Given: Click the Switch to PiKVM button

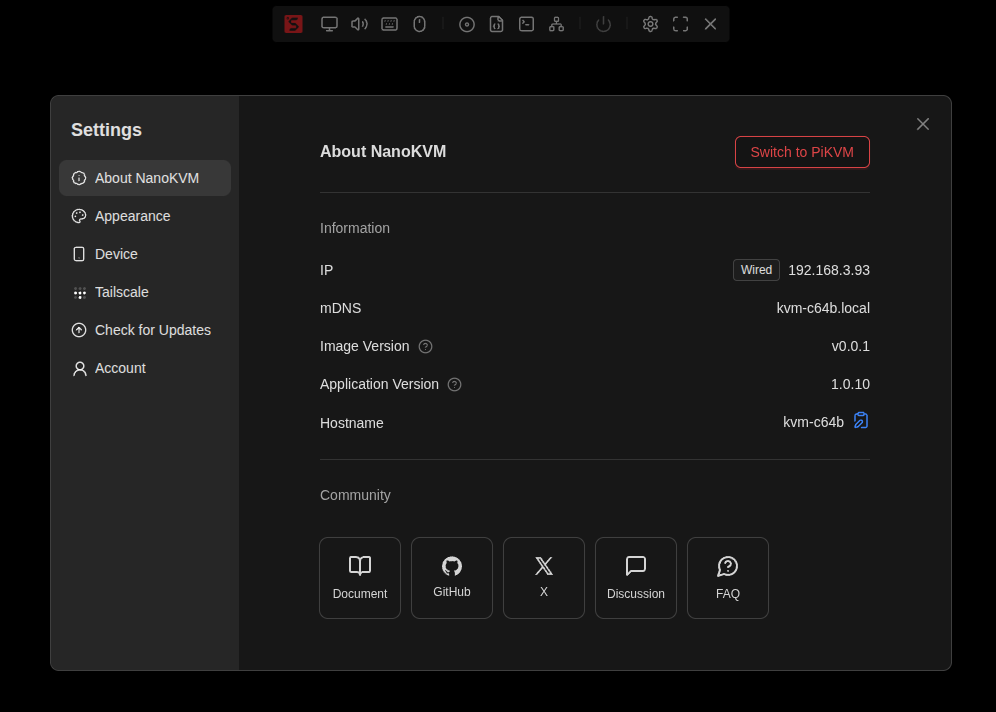Looking at the screenshot, I should (802, 152).
